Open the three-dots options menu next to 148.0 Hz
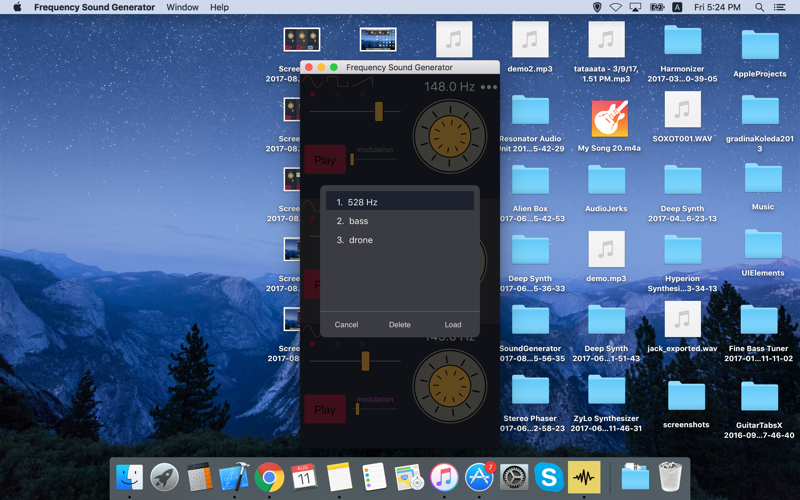This screenshot has width=800, height=500. [x=489, y=87]
